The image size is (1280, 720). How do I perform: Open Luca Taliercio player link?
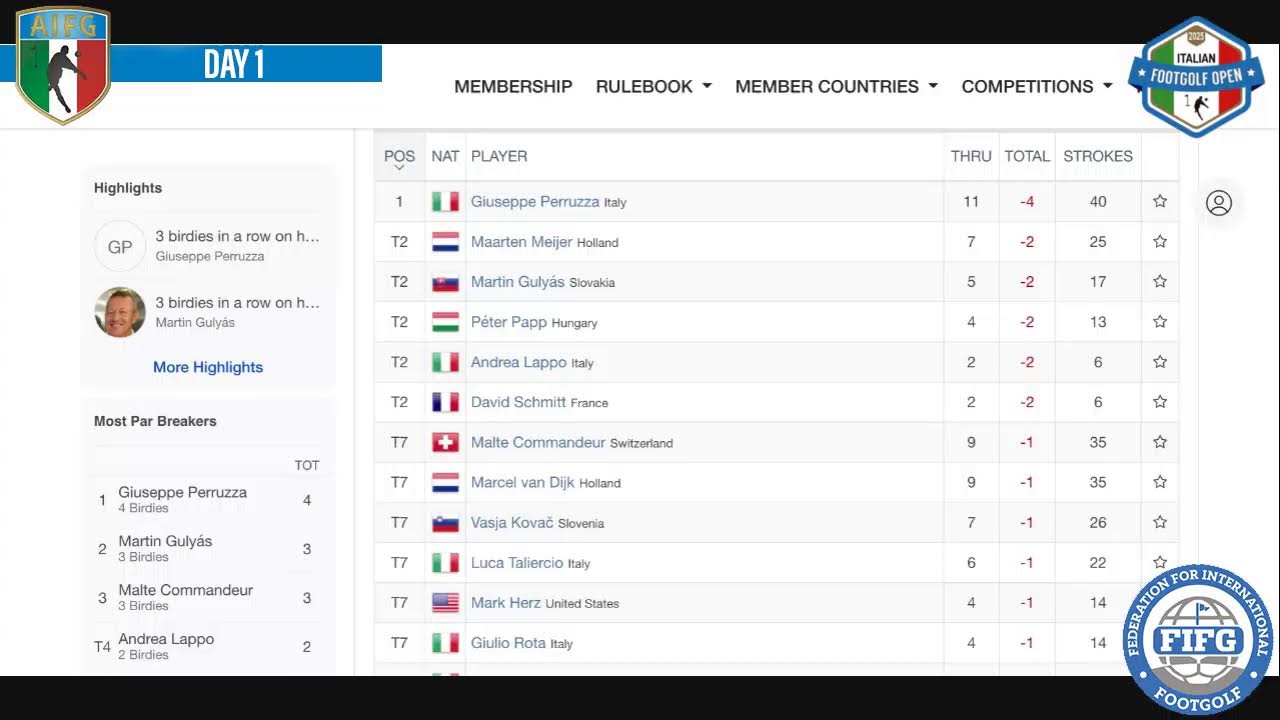pos(517,562)
